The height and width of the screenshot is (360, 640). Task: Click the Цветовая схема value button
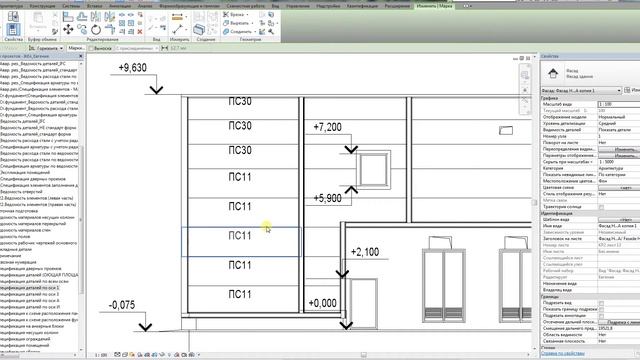point(620,188)
